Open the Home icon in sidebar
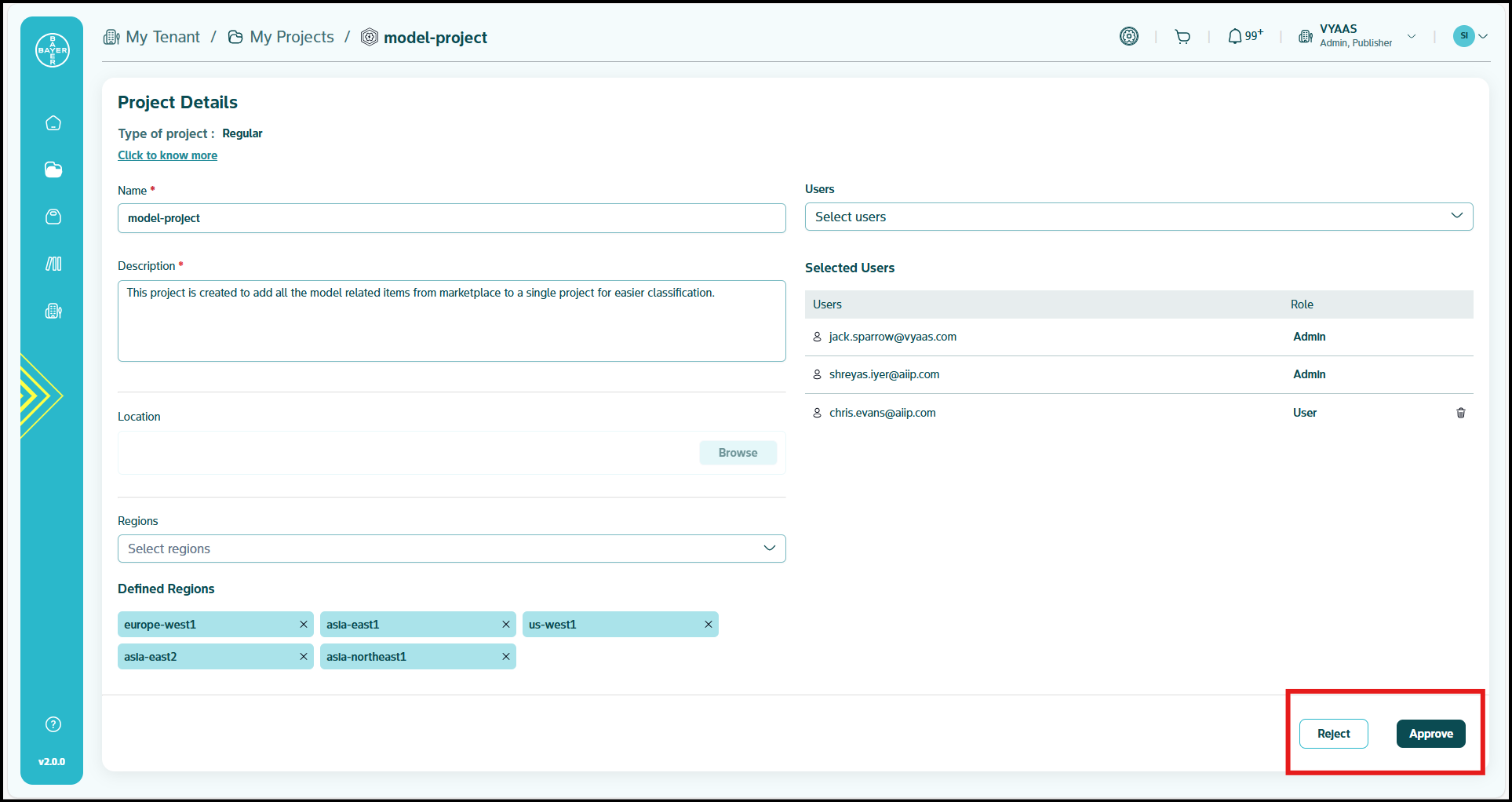The height and width of the screenshot is (802, 1512). coord(53,123)
